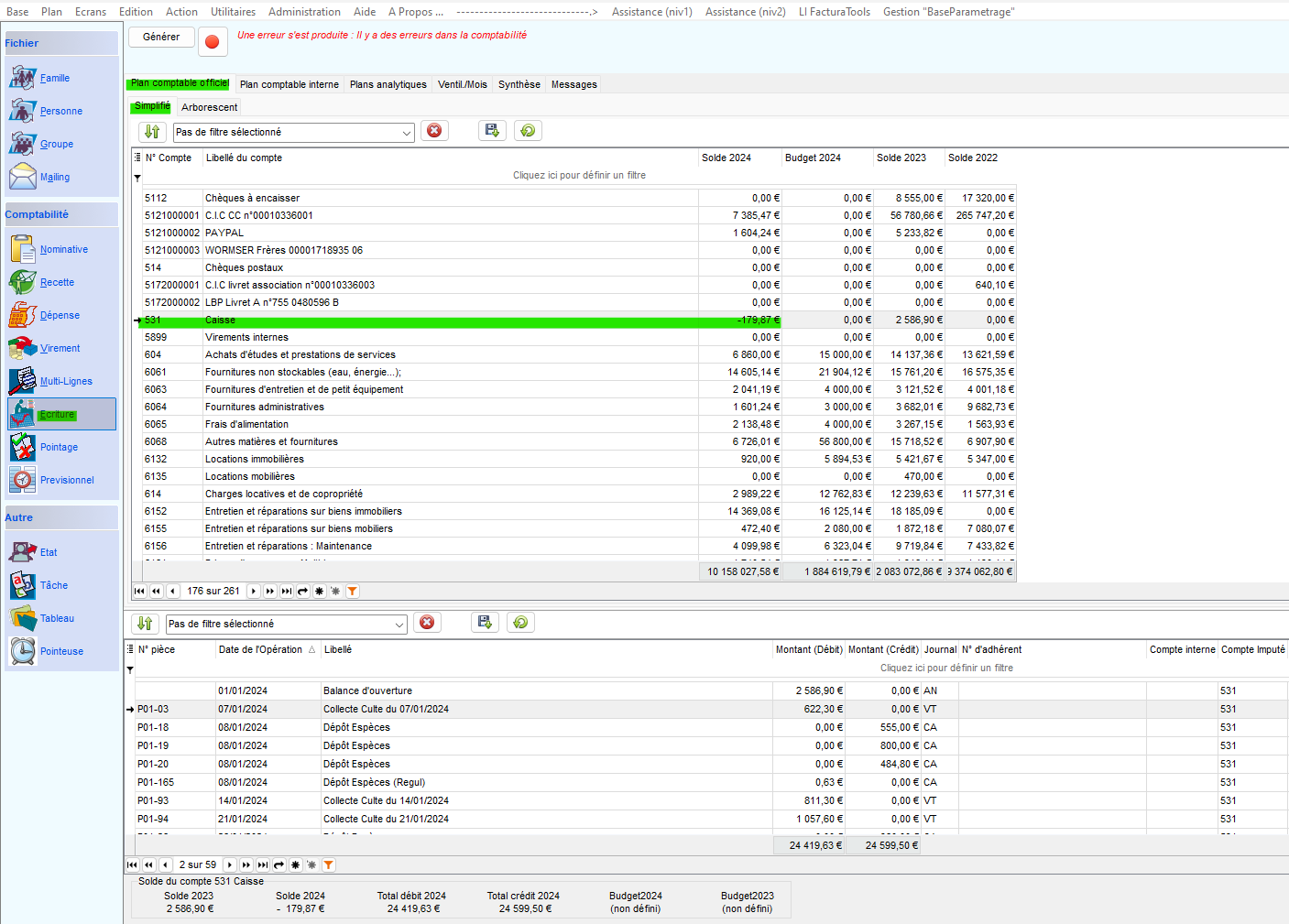The image size is (1289, 924).
Task: Click the Dépense icon in Comptabilité
Action: click(x=23, y=315)
